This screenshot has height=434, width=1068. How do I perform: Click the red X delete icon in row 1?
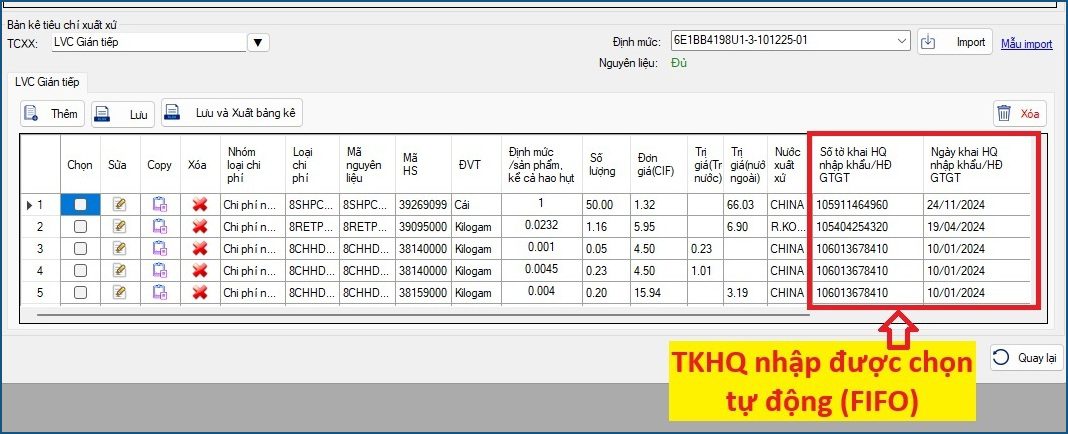click(199, 205)
